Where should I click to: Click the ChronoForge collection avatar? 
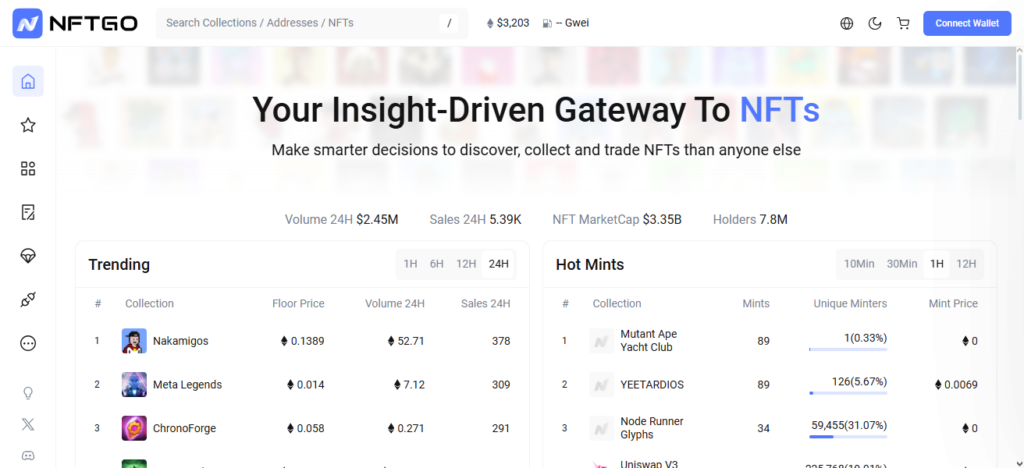tap(134, 428)
